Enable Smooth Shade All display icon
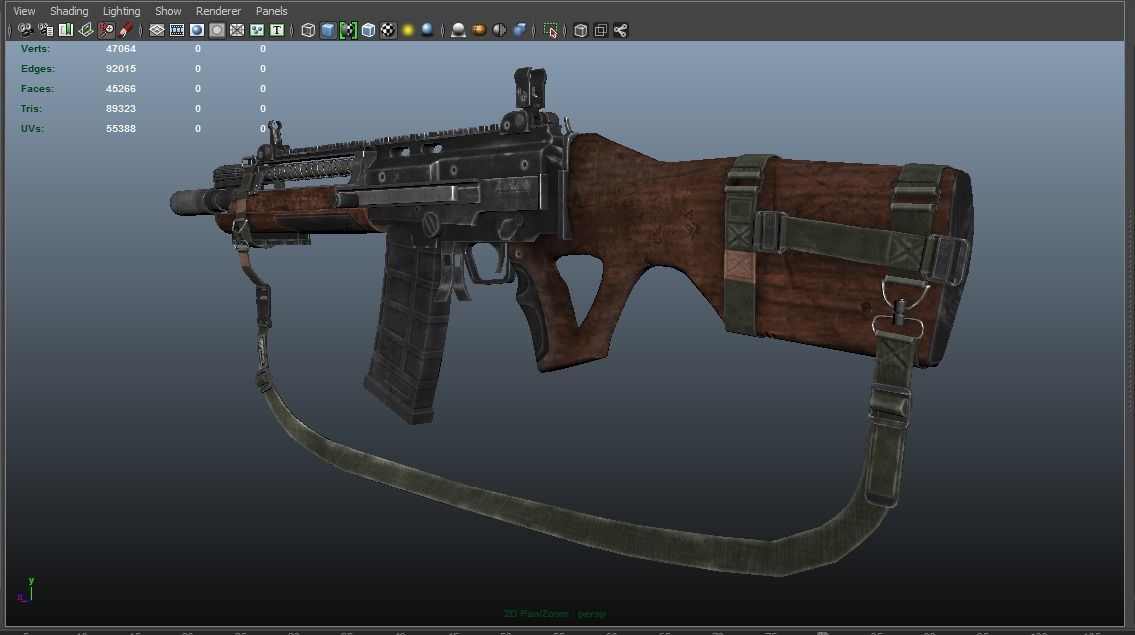 [327, 30]
